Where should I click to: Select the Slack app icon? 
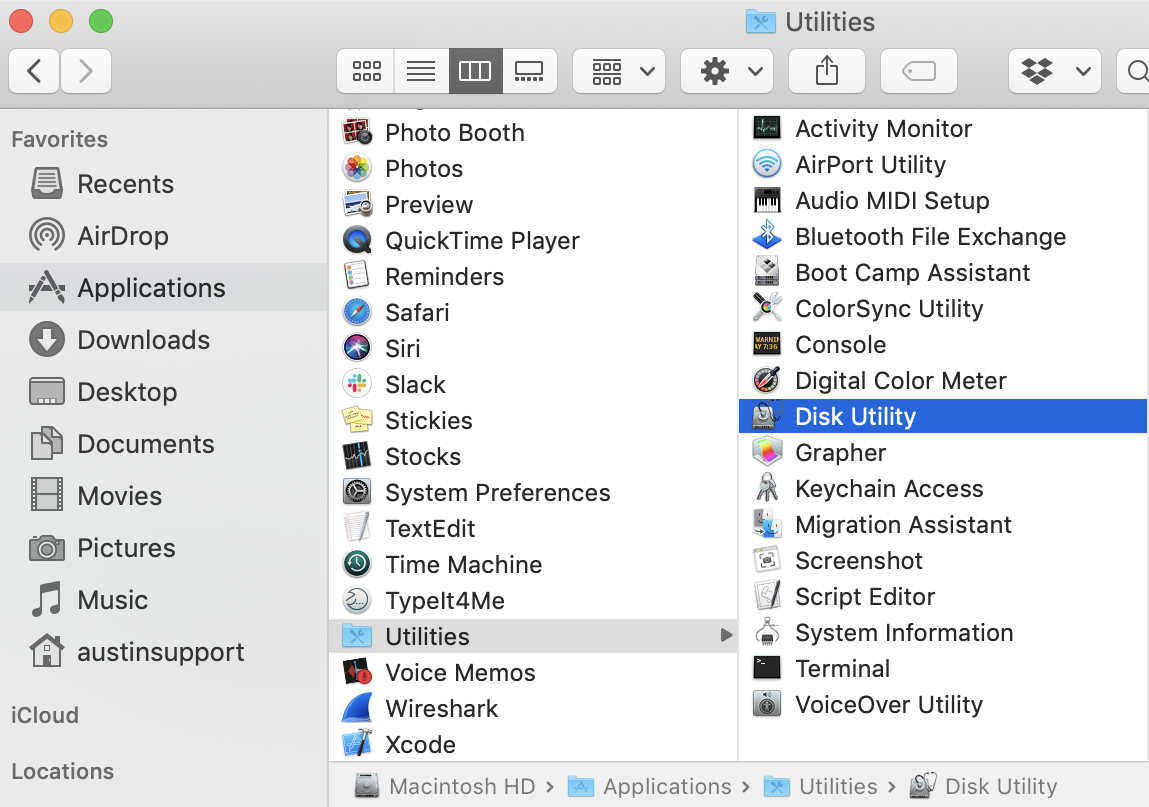[x=357, y=384]
